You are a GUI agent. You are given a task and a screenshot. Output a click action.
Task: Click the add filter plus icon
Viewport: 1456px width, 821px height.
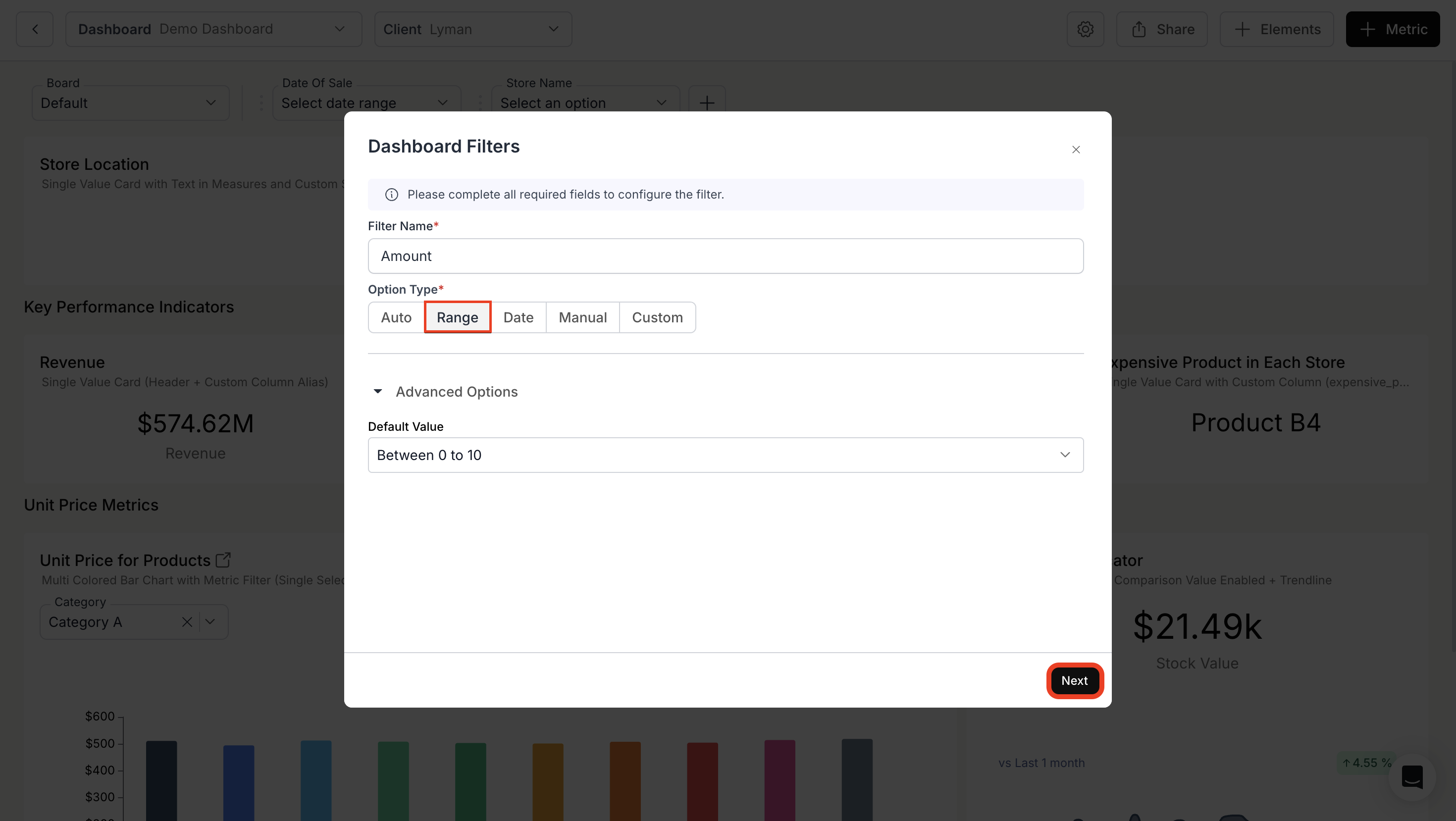tap(707, 103)
